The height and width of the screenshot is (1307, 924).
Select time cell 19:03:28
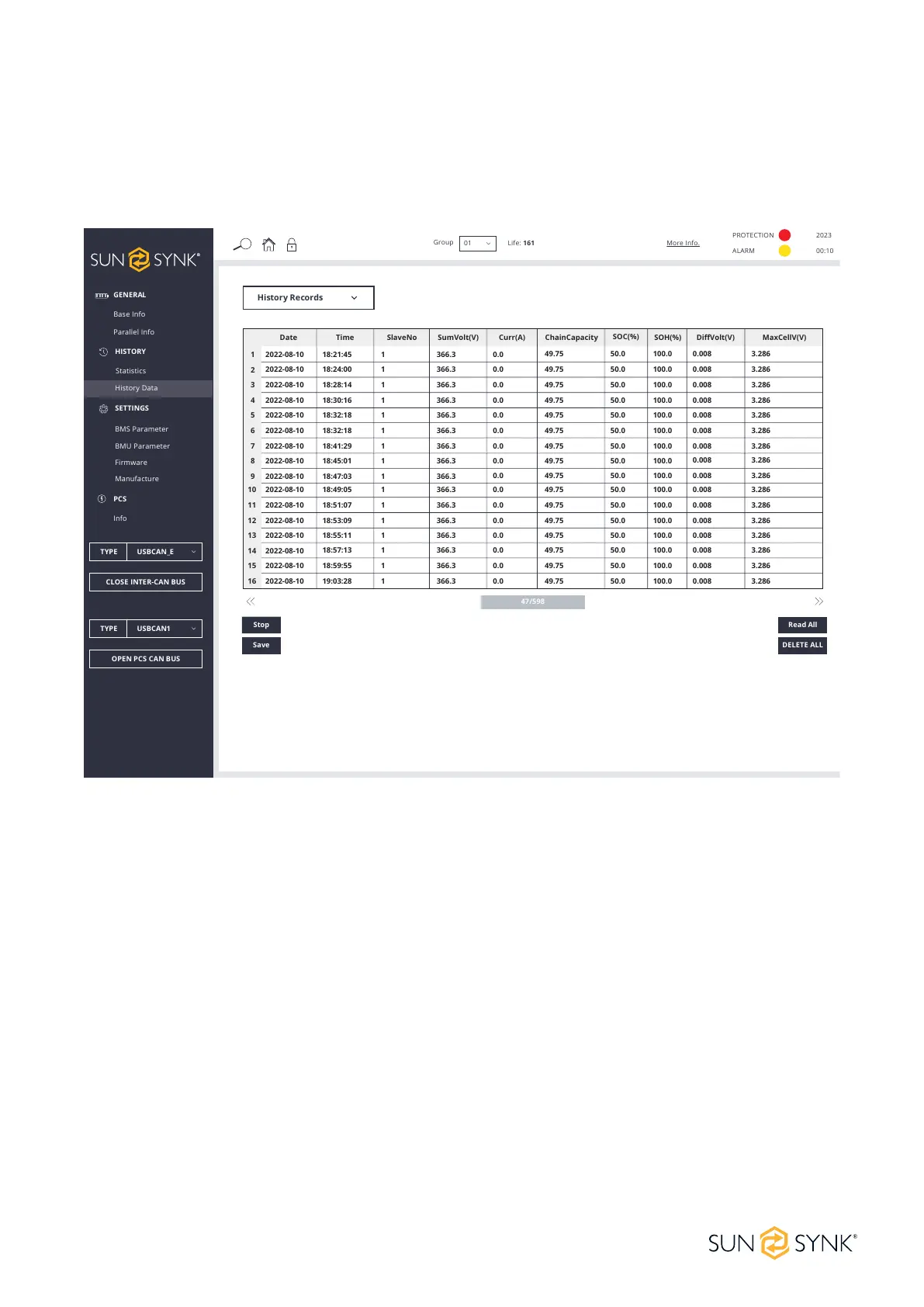coord(344,581)
